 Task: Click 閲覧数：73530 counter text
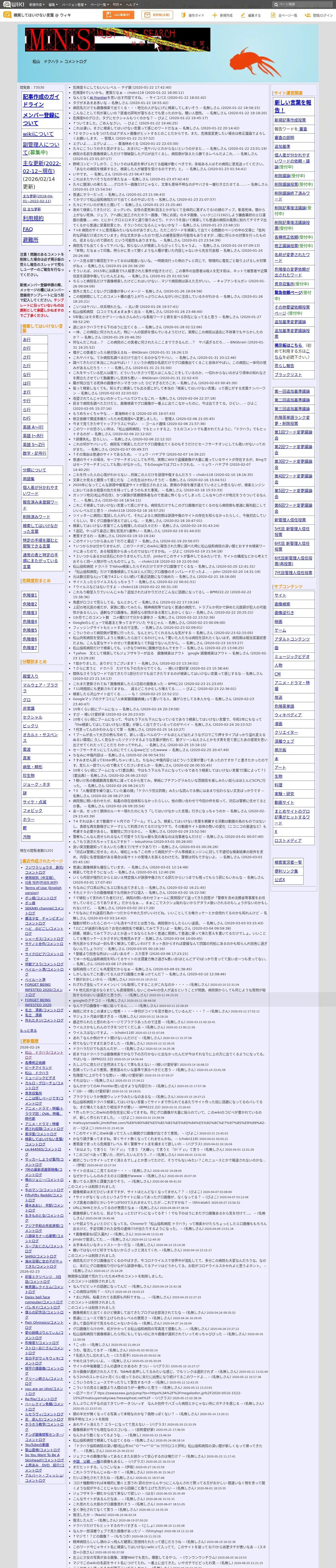pyautogui.click(x=32, y=88)
